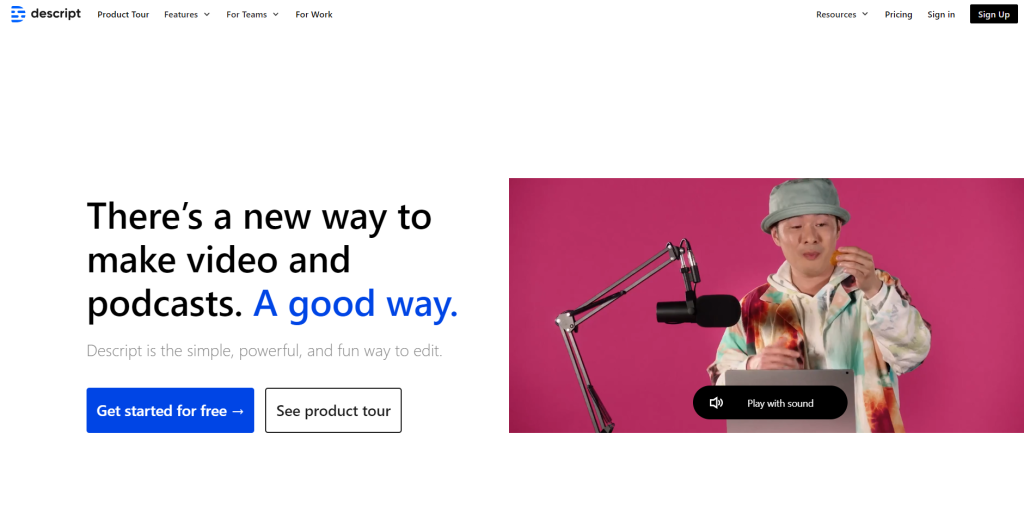This screenshot has height=513, width=1024.
Task: Open the Features navigation menu
Action: (x=181, y=15)
